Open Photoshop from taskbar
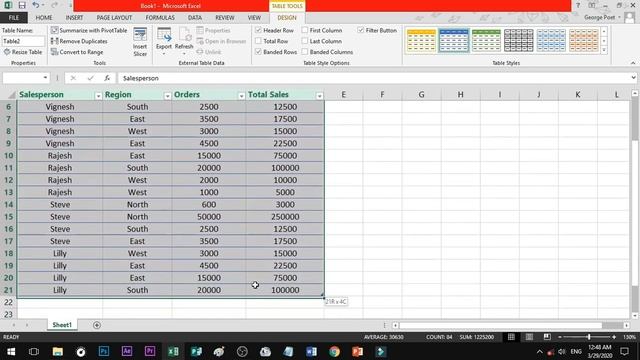640x360 pixels. coord(104,352)
